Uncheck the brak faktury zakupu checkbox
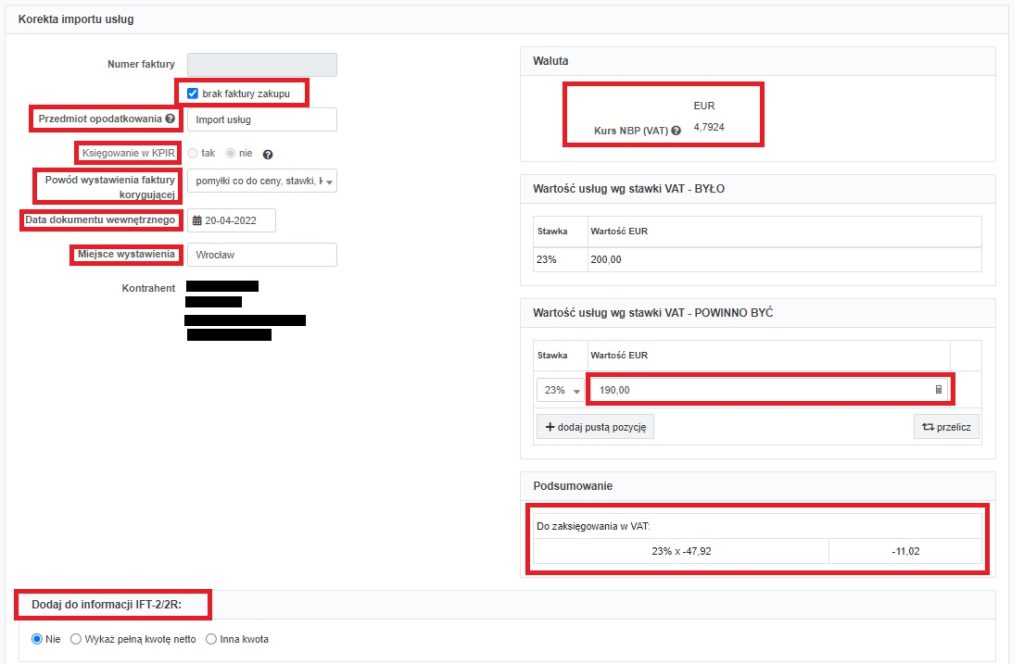Viewport: 1024px width, 664px height. click(193, 92)
